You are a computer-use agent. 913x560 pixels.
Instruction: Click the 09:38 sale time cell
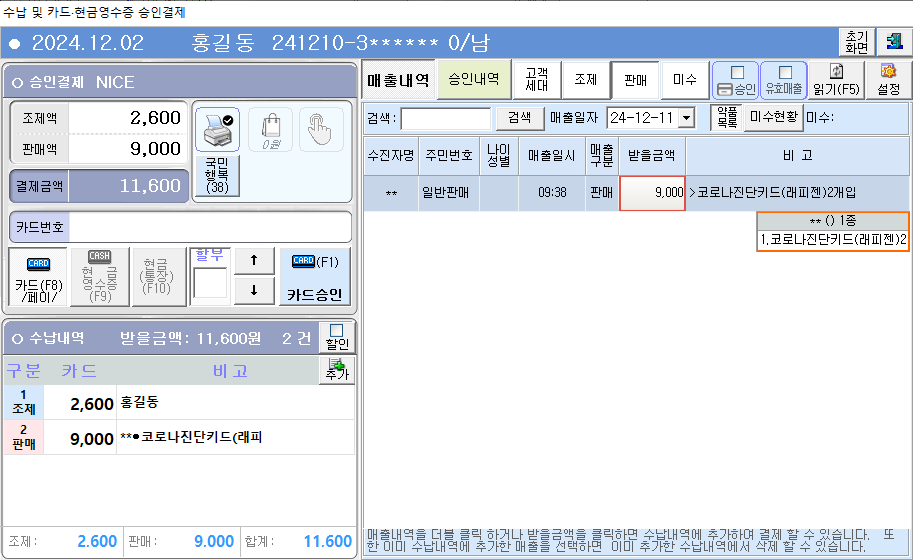tap(552, 193)
